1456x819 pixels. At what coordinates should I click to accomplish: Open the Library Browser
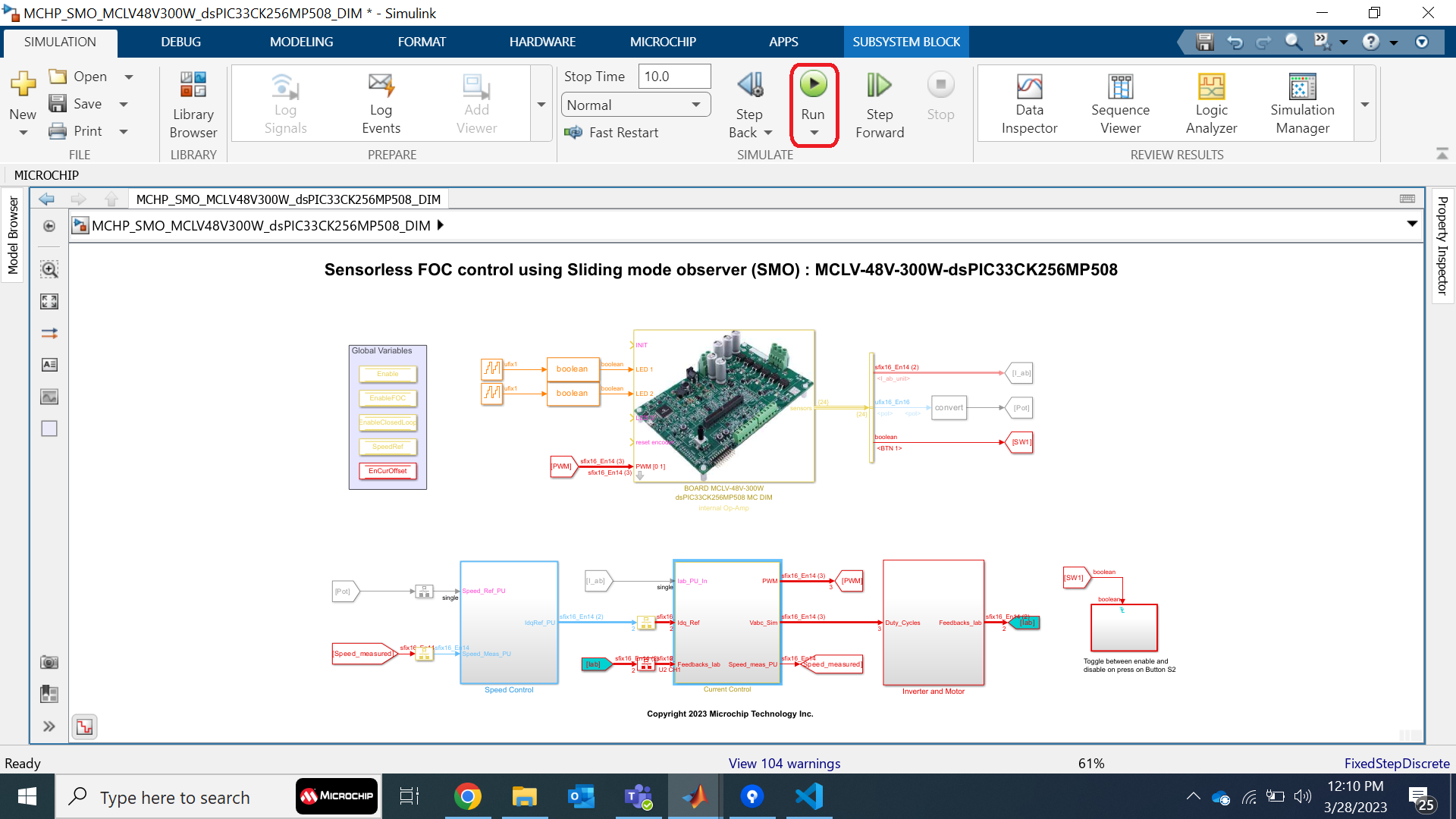pyautogui.click(x=193, y=104)
